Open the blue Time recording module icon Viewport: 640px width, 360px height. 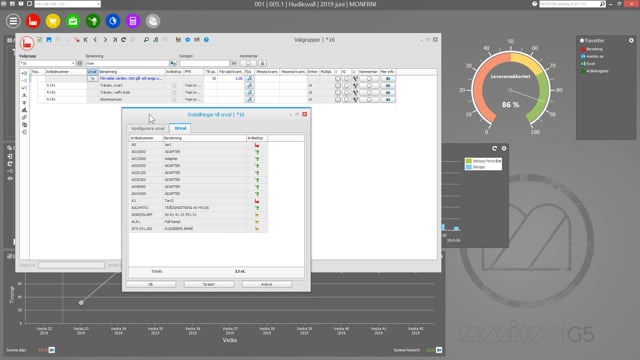coord(113,21)
